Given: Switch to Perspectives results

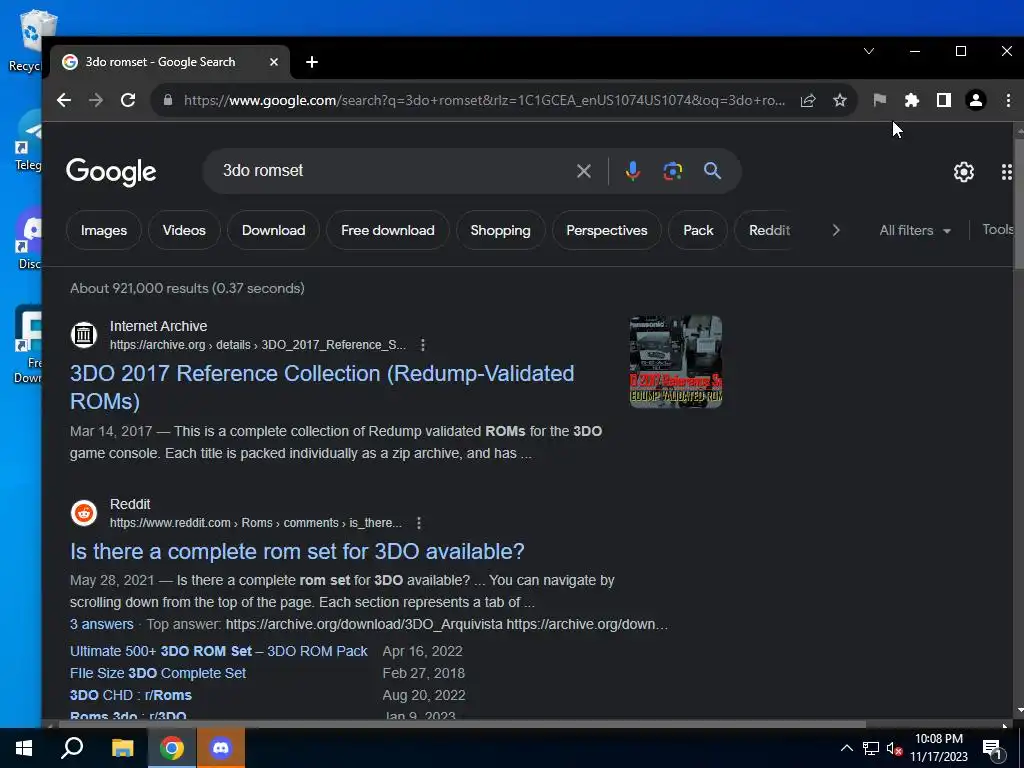Looking at the screenshot, I should click(x=607, y=230).
